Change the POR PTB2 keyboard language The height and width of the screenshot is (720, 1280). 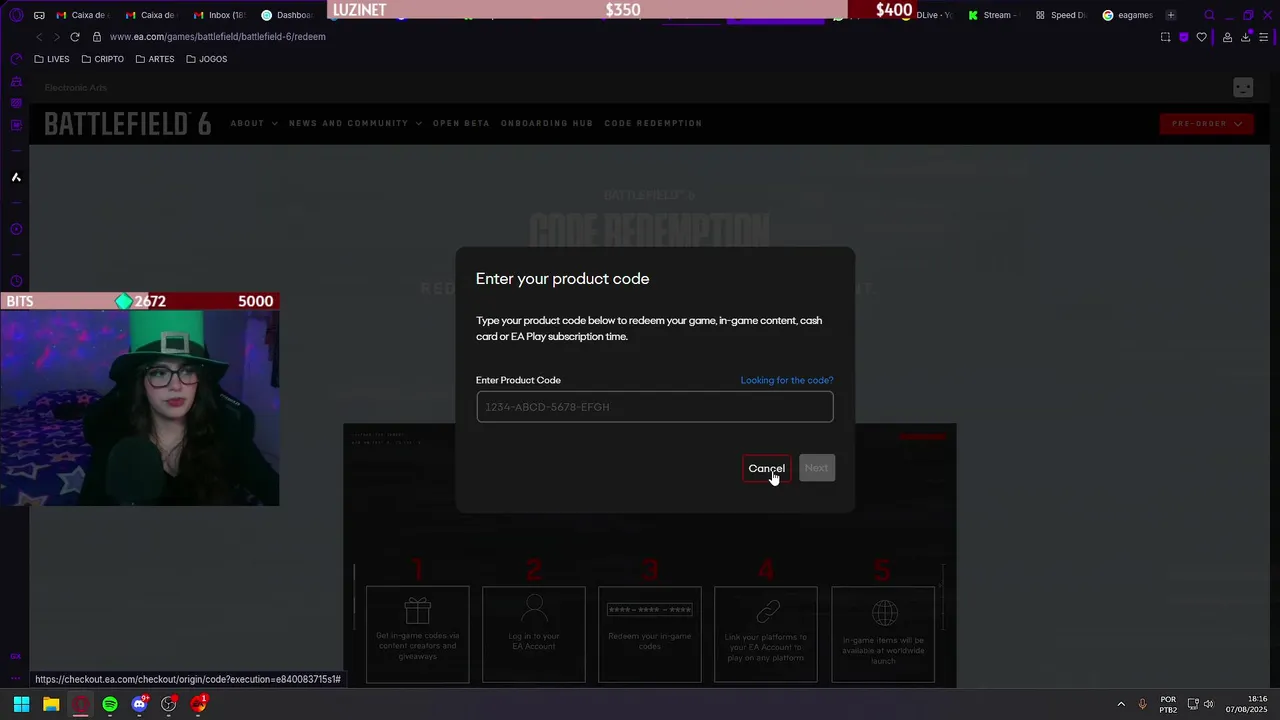coord(1168,704)
